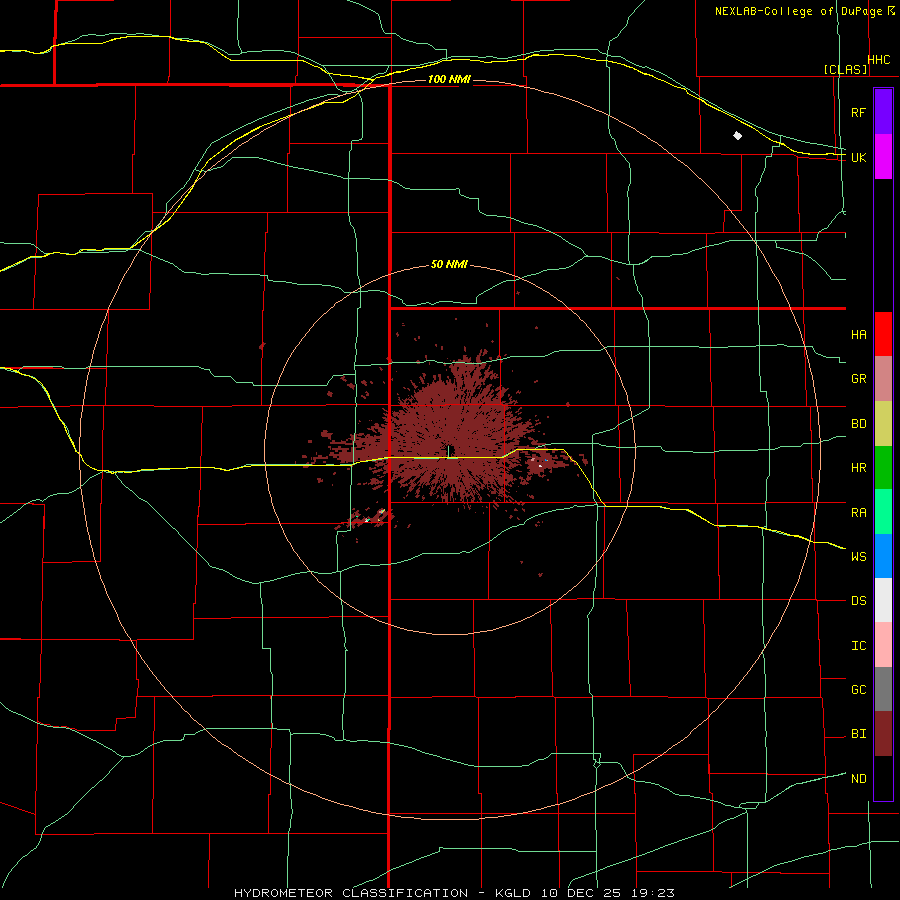Click the IC light pink color swatch
The height and width of the screenshot is (900, 900).
click(x=883, y=645)
